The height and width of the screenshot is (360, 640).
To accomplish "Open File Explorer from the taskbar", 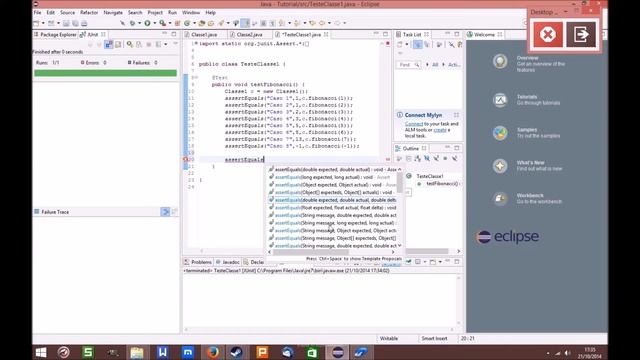I will tap(137, 352).
